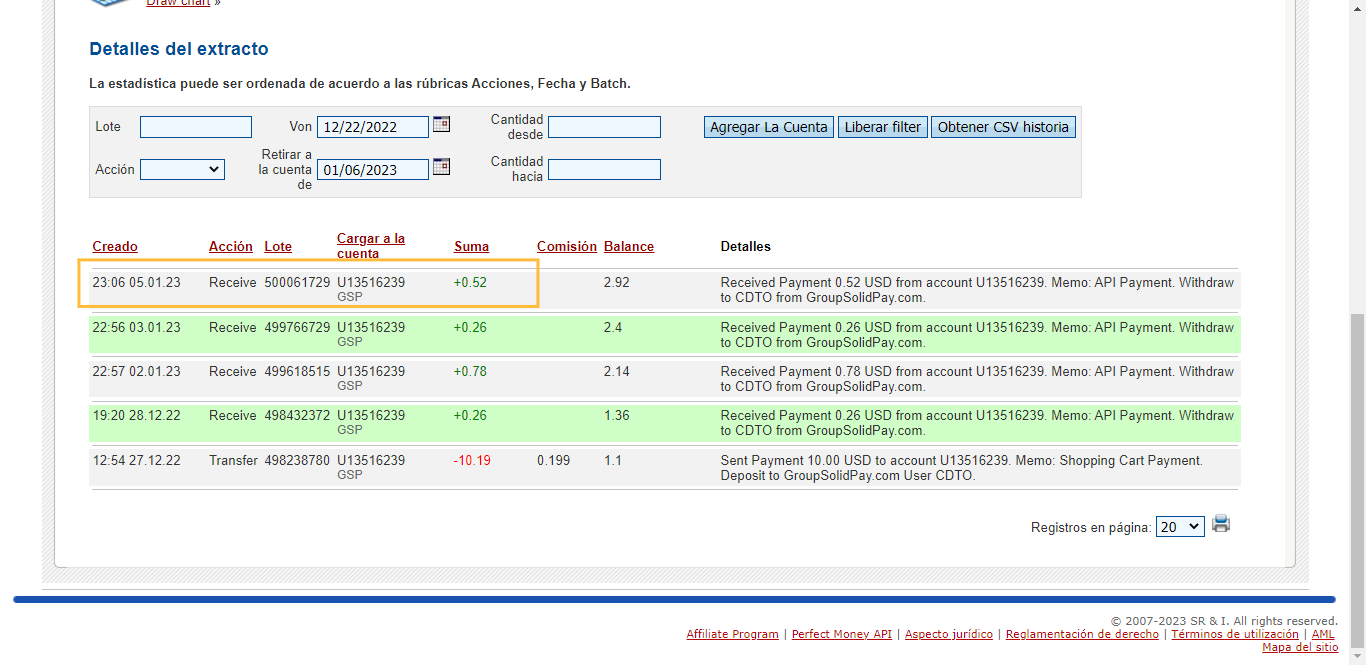Open the Draw chart link
This screenshot has height=665, width=1366.
(x=178, y=3)
